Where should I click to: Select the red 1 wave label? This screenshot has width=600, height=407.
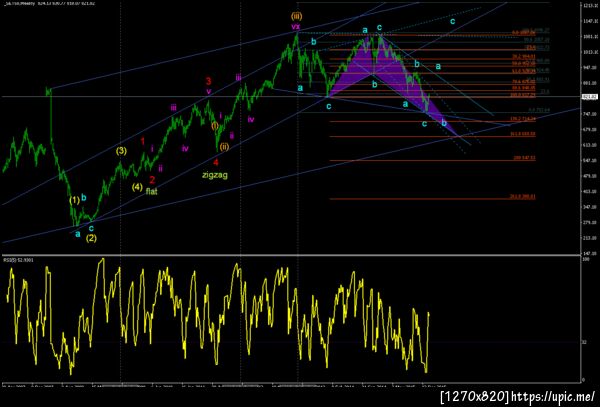pyautogui.click(x=143, y=142)
